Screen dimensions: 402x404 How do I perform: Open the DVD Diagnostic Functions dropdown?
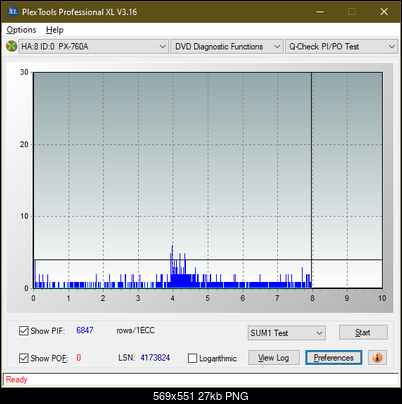[227, 47]
